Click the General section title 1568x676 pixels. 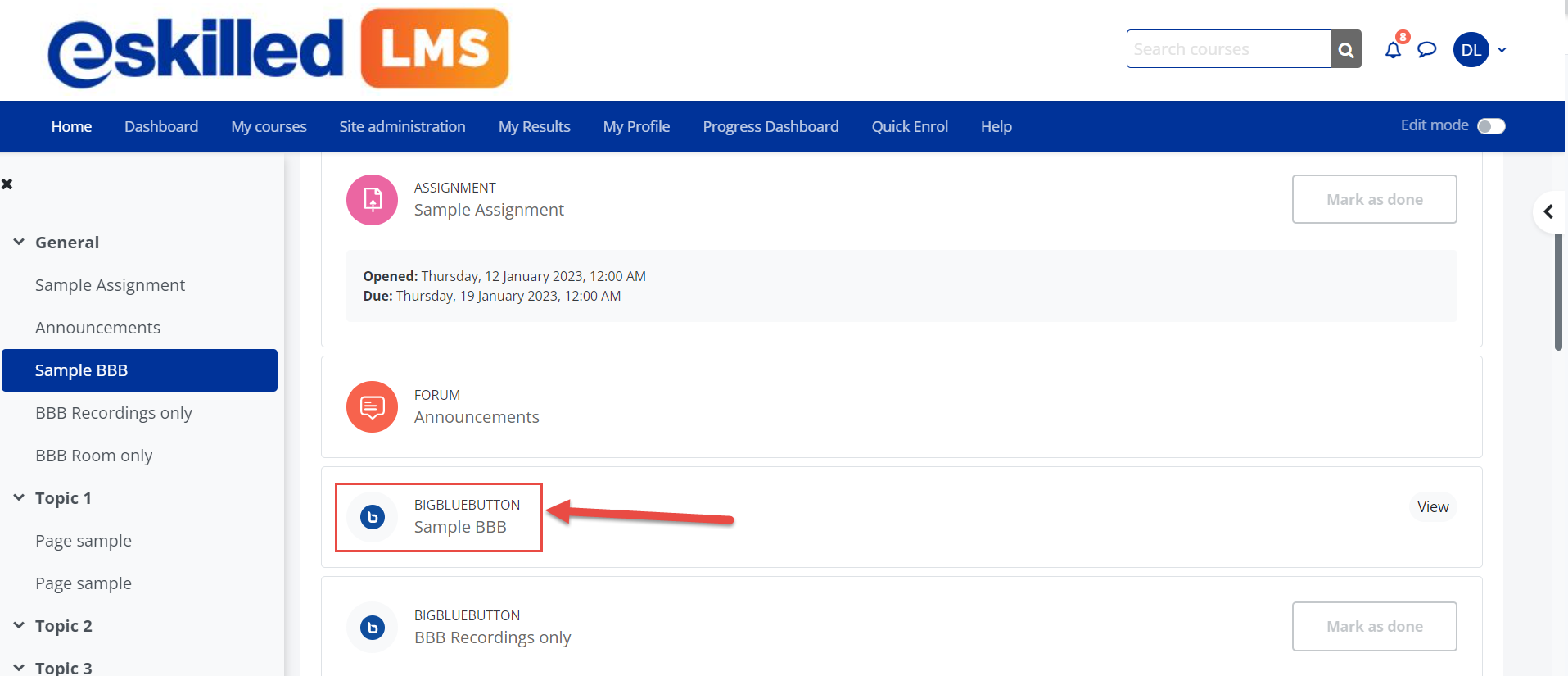(67, 243)
